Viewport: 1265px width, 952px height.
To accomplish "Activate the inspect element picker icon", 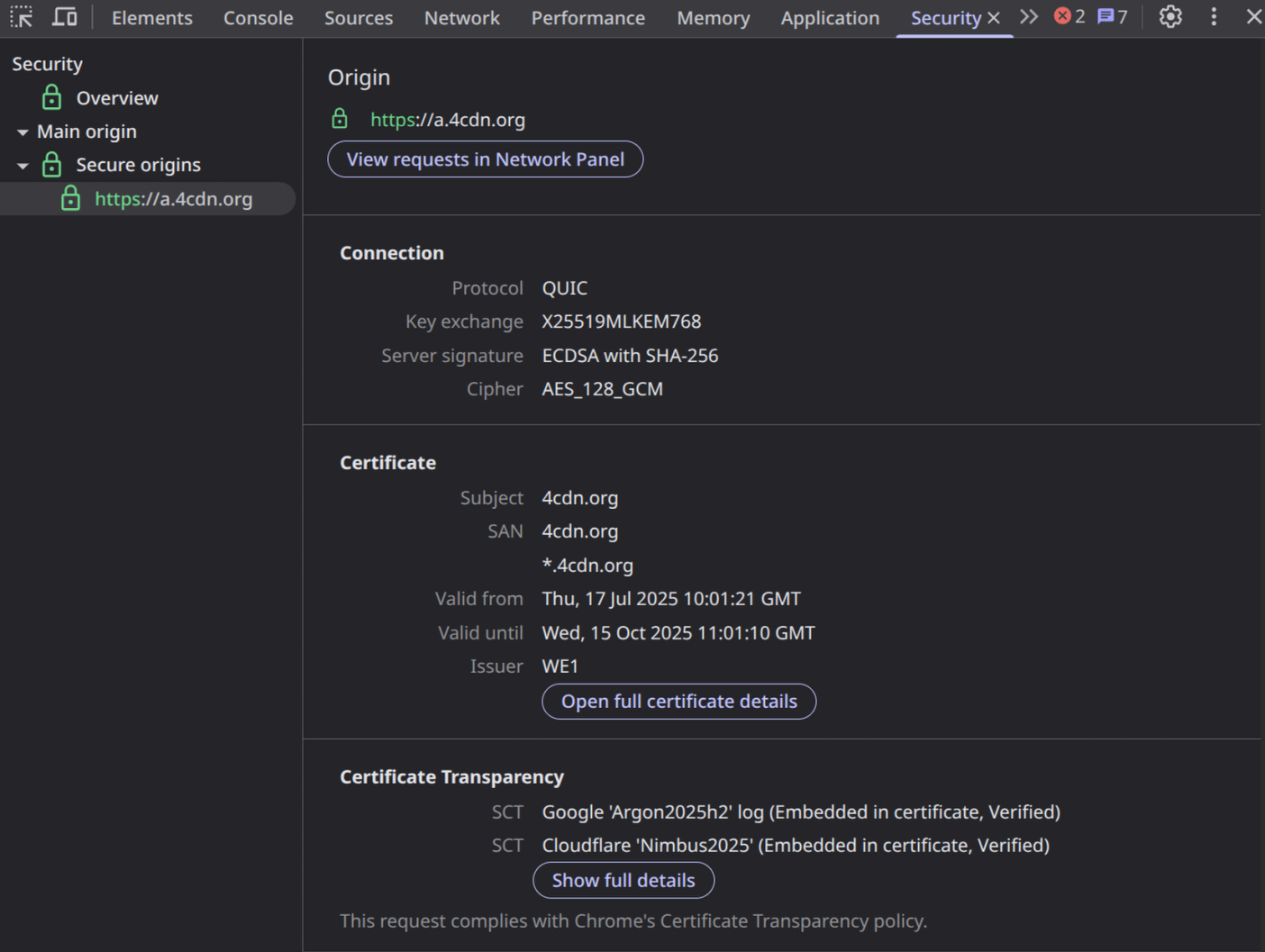I will click(x=22, y=17).
